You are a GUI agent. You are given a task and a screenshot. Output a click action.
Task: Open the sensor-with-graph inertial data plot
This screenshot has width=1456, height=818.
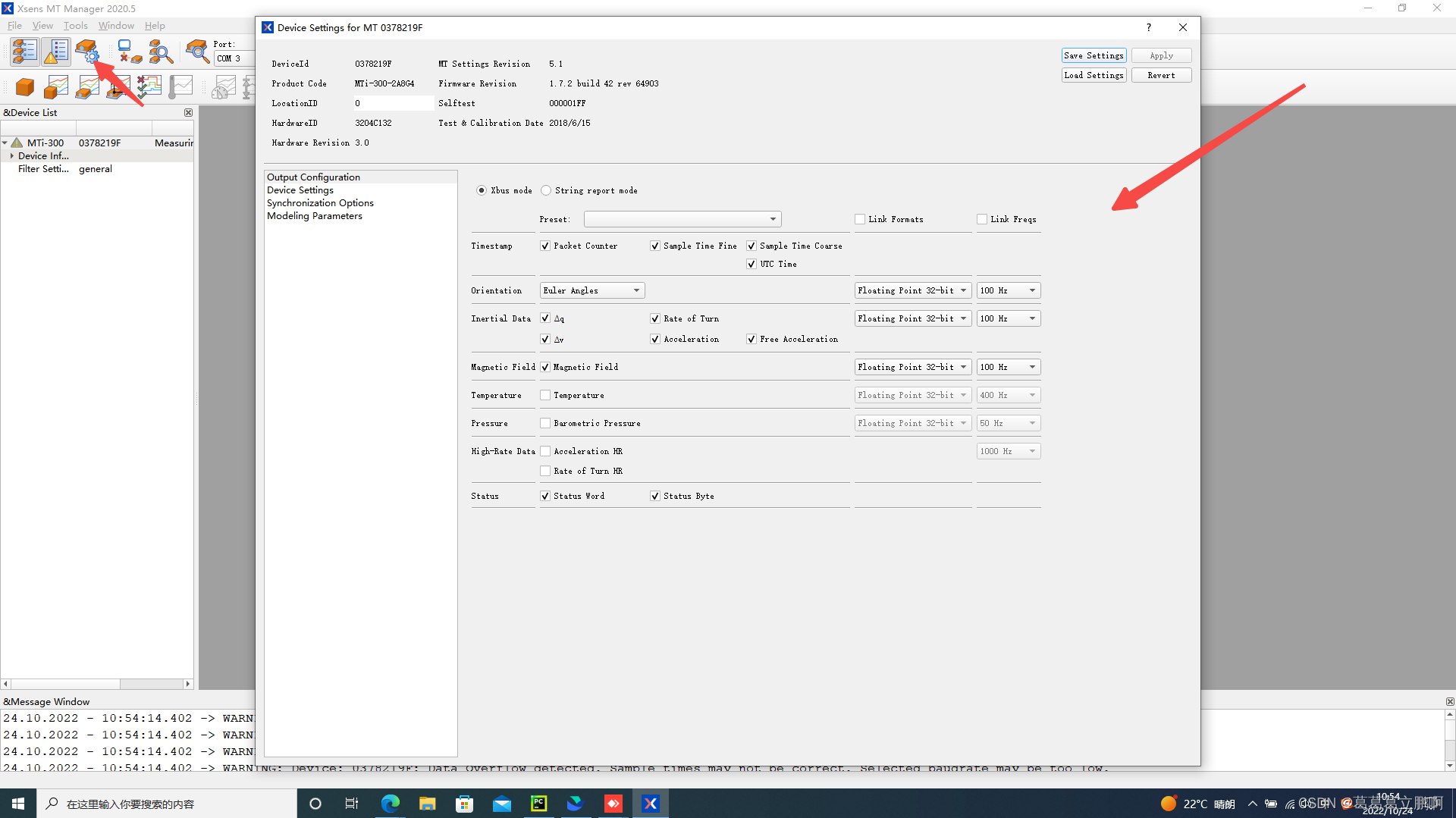pyautogui.click(x=87, y=87)
